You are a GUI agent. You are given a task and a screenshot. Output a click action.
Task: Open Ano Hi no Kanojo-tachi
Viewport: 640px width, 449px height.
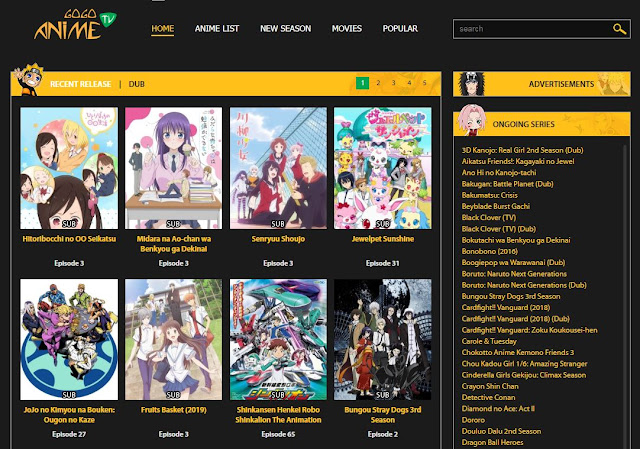point(499,173)
